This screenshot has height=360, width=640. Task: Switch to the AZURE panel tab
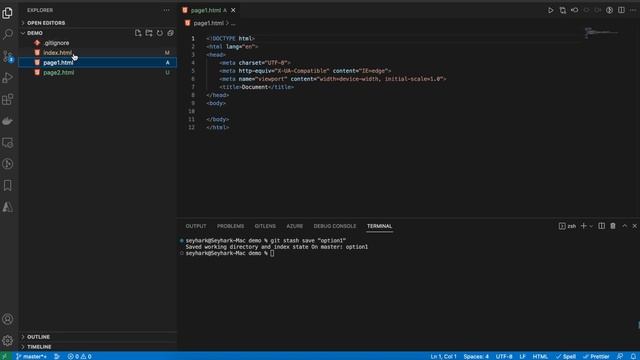click(295, 226)
